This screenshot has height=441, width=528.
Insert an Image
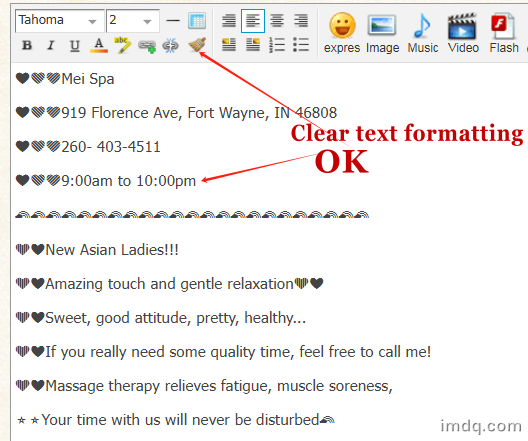(x=383, y=33)
